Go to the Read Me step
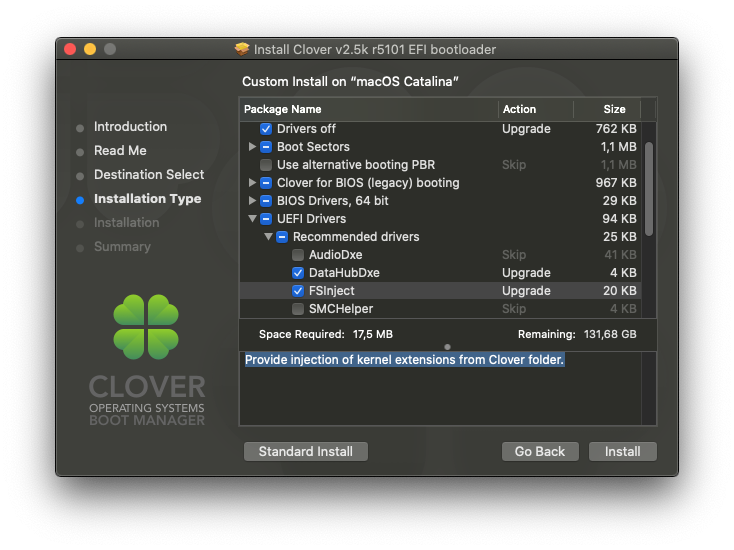 coord(120,150)
